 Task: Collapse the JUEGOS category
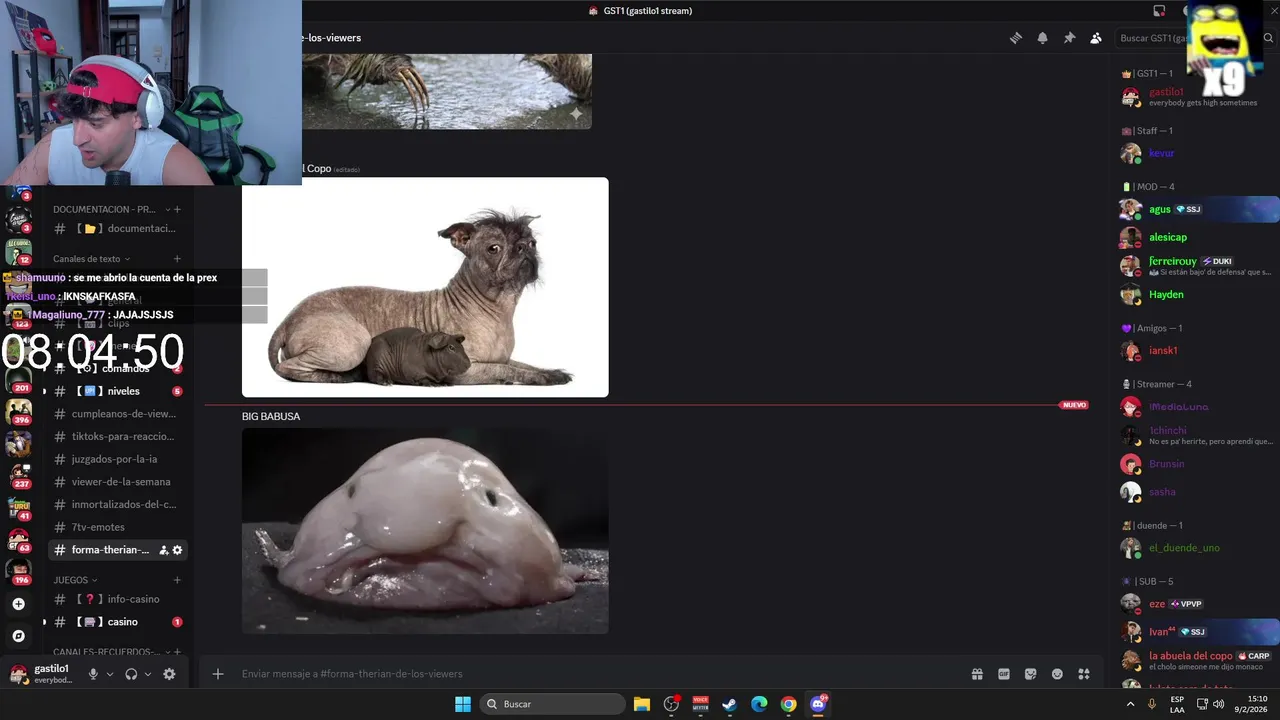75,580
